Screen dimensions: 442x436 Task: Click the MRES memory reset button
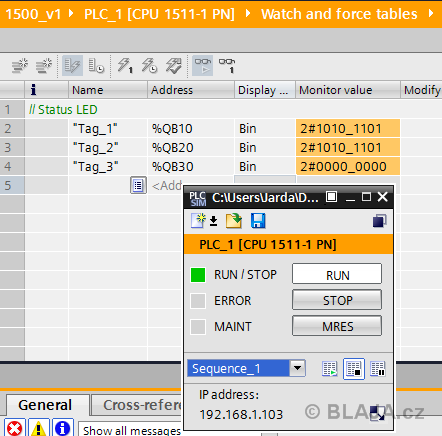click(x=337, y=326)
